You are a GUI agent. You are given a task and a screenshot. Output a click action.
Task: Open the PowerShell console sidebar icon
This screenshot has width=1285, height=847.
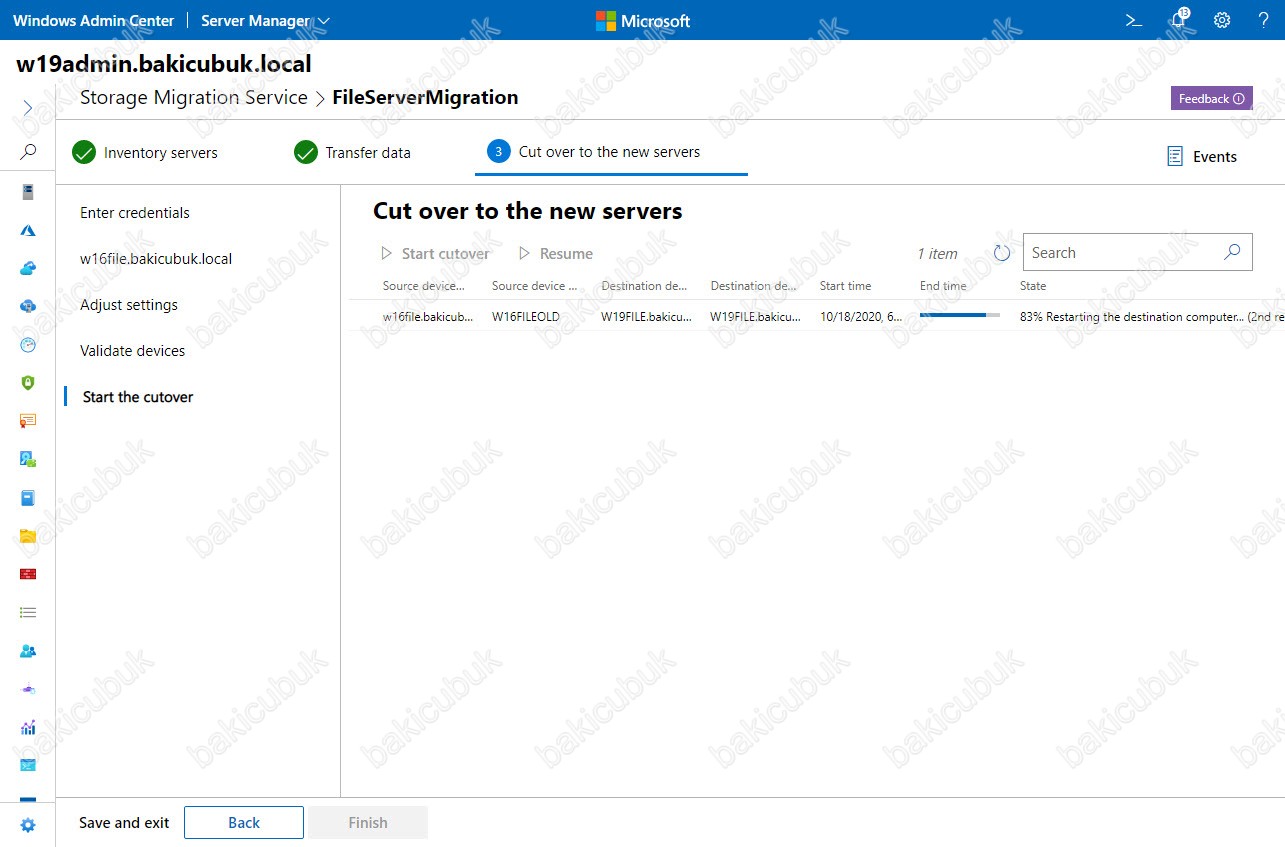click(x=28, y=765)
